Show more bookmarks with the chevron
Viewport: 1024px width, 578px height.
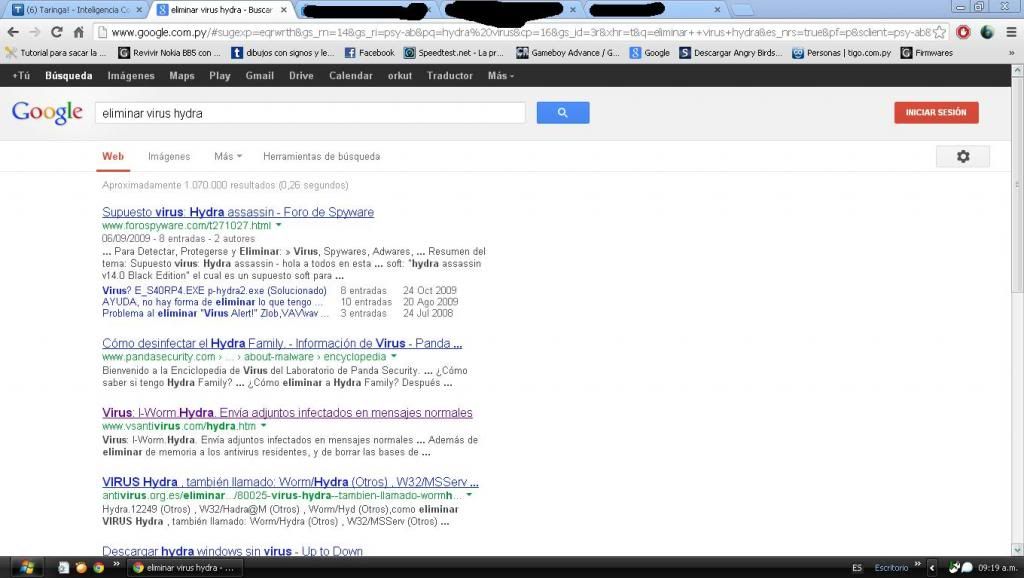coord(1012,53)
